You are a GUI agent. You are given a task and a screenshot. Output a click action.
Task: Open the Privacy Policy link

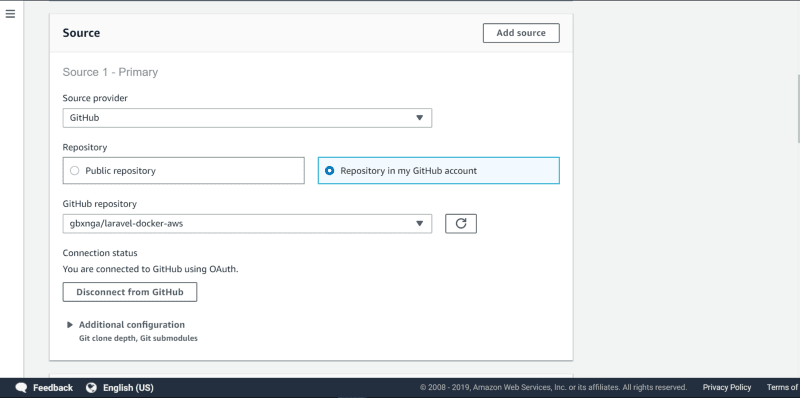(727, 387)
